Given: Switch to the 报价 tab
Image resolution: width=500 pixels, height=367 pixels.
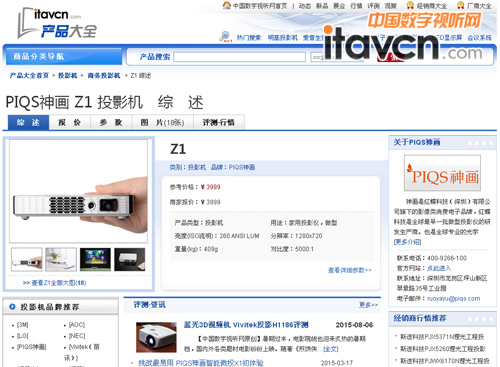Looking at the screenshot, I should pos(70,123).
